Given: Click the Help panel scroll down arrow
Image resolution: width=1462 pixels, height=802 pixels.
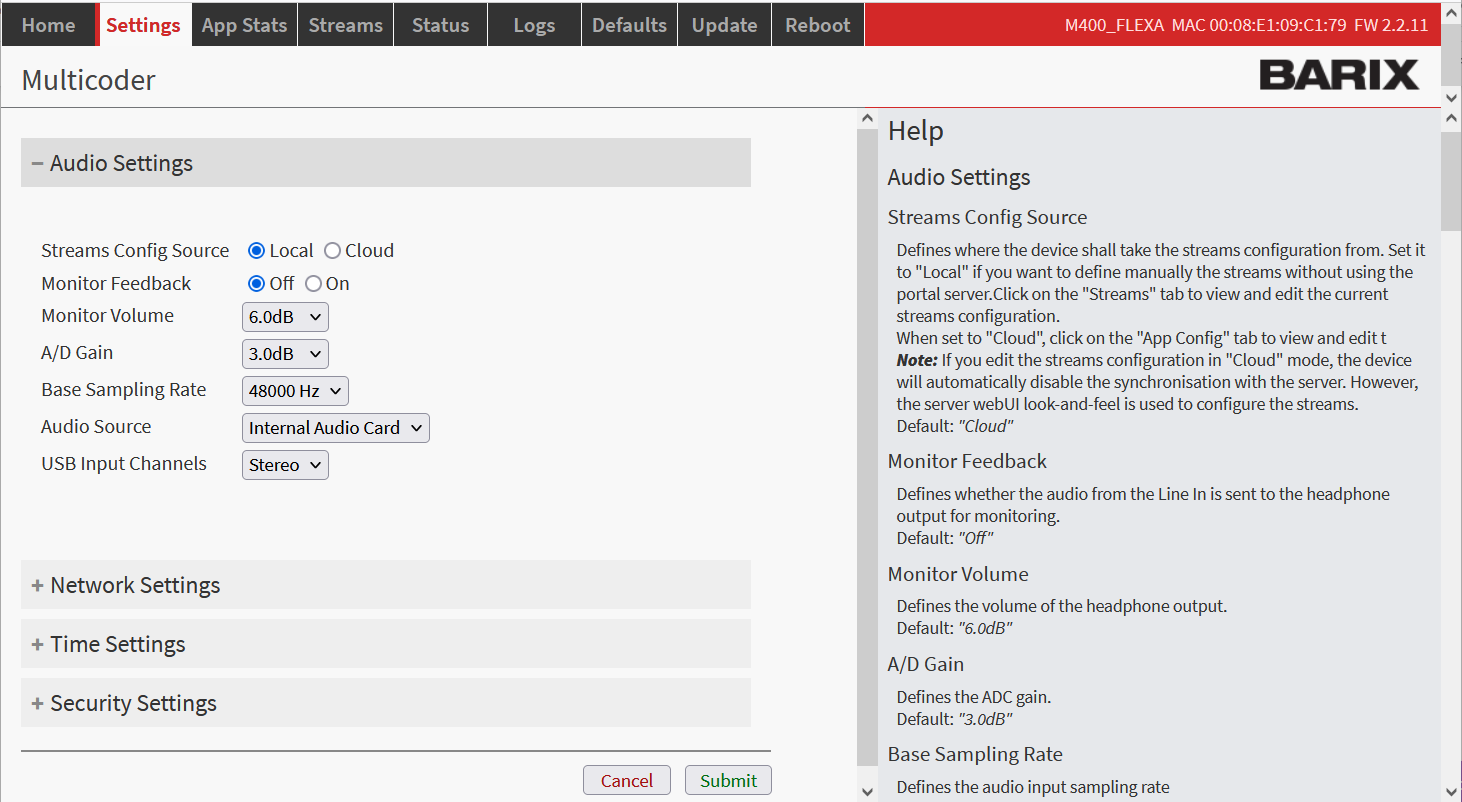Looking at the screenshot, I should coord(1451,791).
